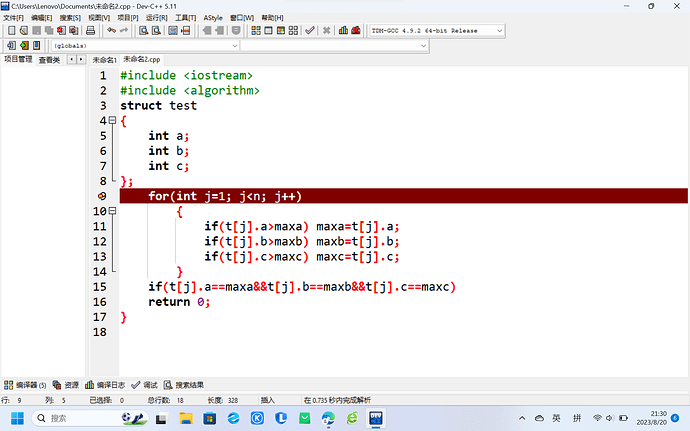Click the Replace toolbar icon
This screenshot has height=431, width=690.
pyautogui.click(x=156, y=30)
